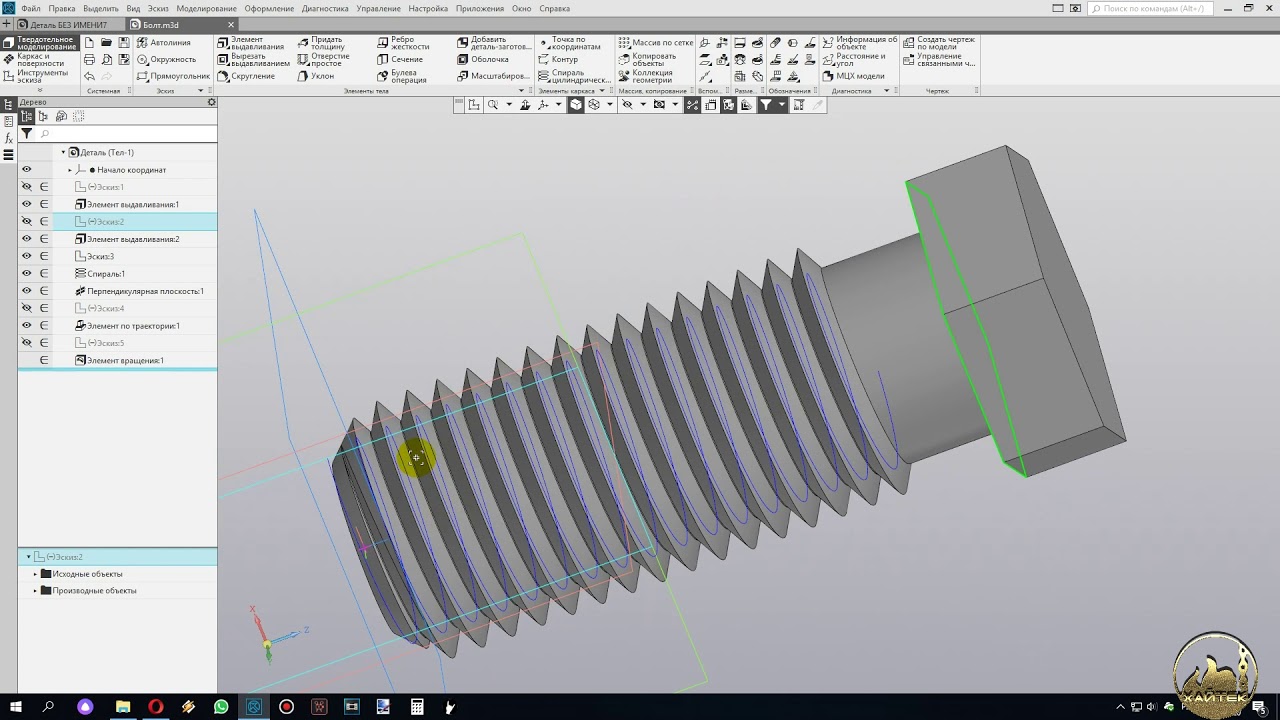Collapse the Деталь (Тел-1) tree node
The width and height of the screenshot is (1280, 720).
coord(63,152)
